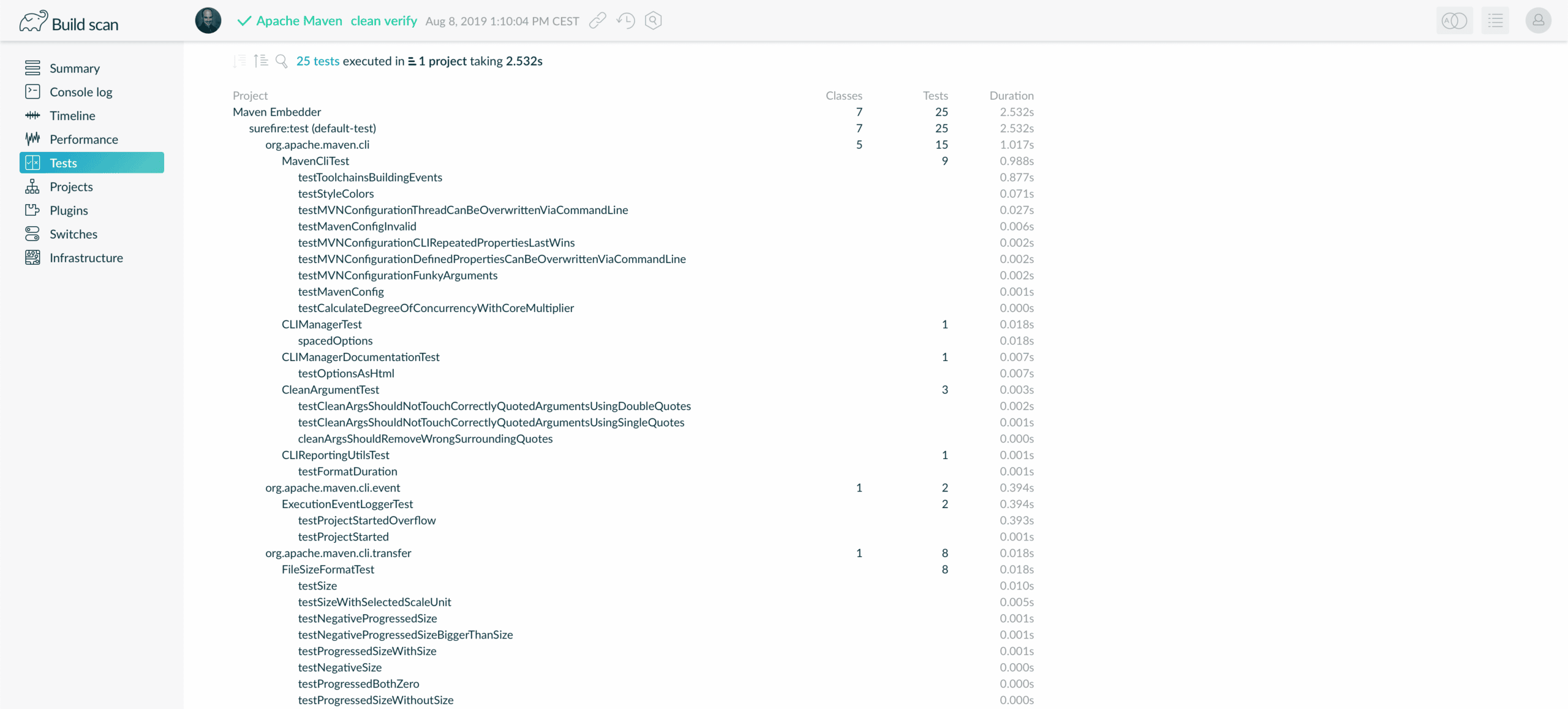Expand all test rows icon

click(261, 61)
